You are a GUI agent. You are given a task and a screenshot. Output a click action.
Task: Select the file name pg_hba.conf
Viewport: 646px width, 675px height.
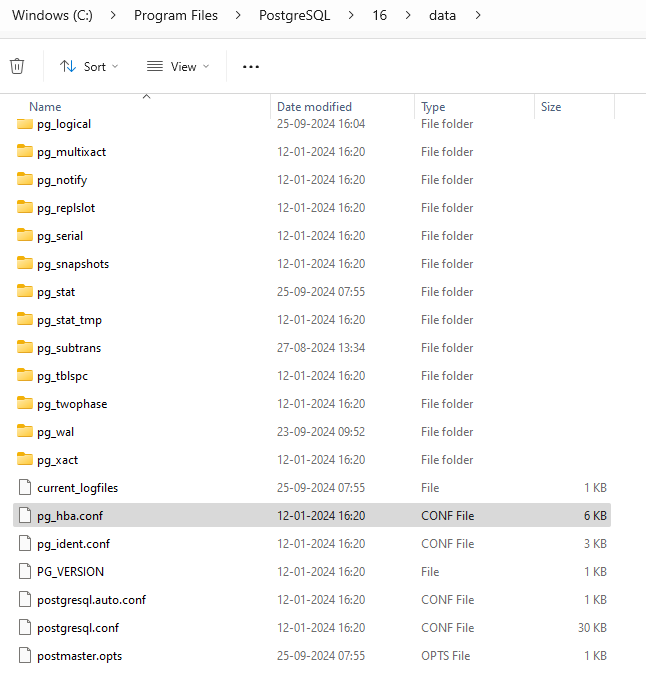pyautogui.click(x=70, y=516)
